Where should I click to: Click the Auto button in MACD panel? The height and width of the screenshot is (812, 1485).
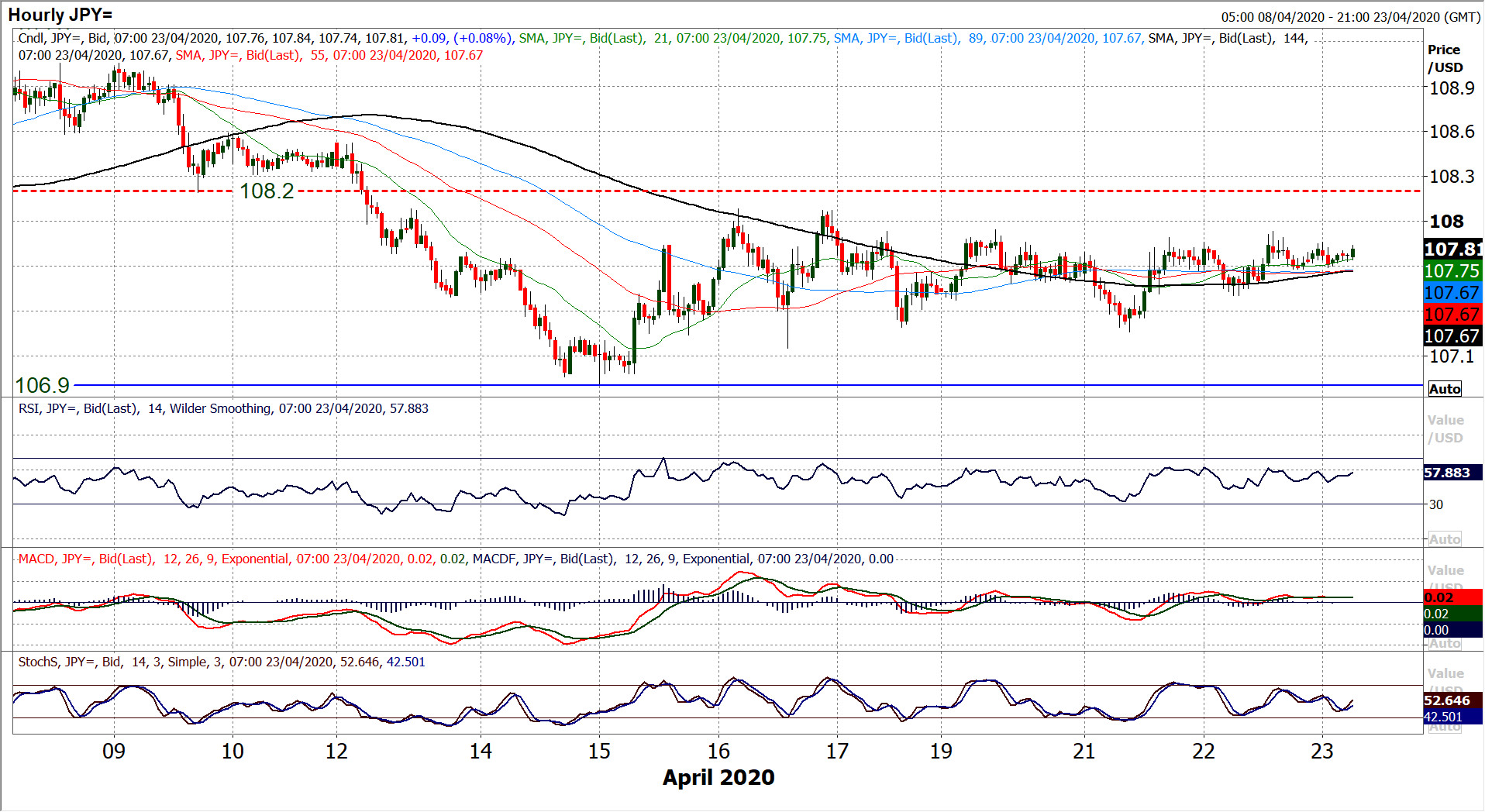point(1445,643)
